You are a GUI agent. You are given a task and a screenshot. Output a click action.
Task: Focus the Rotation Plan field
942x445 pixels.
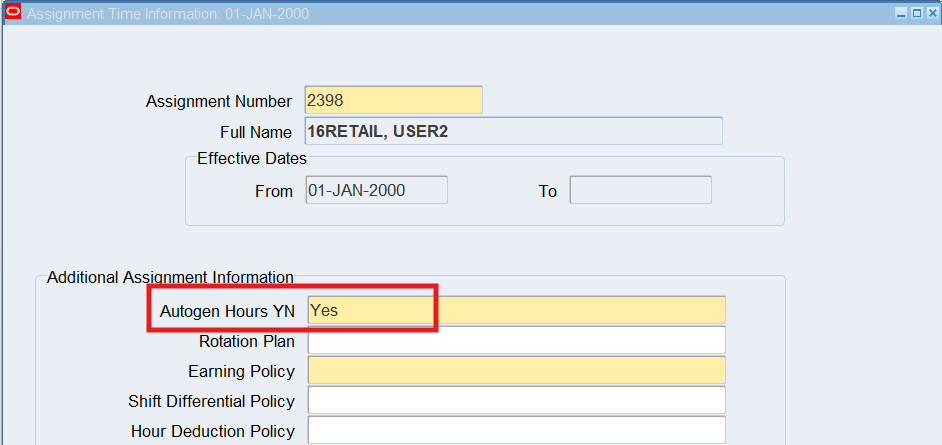[516, 341]
